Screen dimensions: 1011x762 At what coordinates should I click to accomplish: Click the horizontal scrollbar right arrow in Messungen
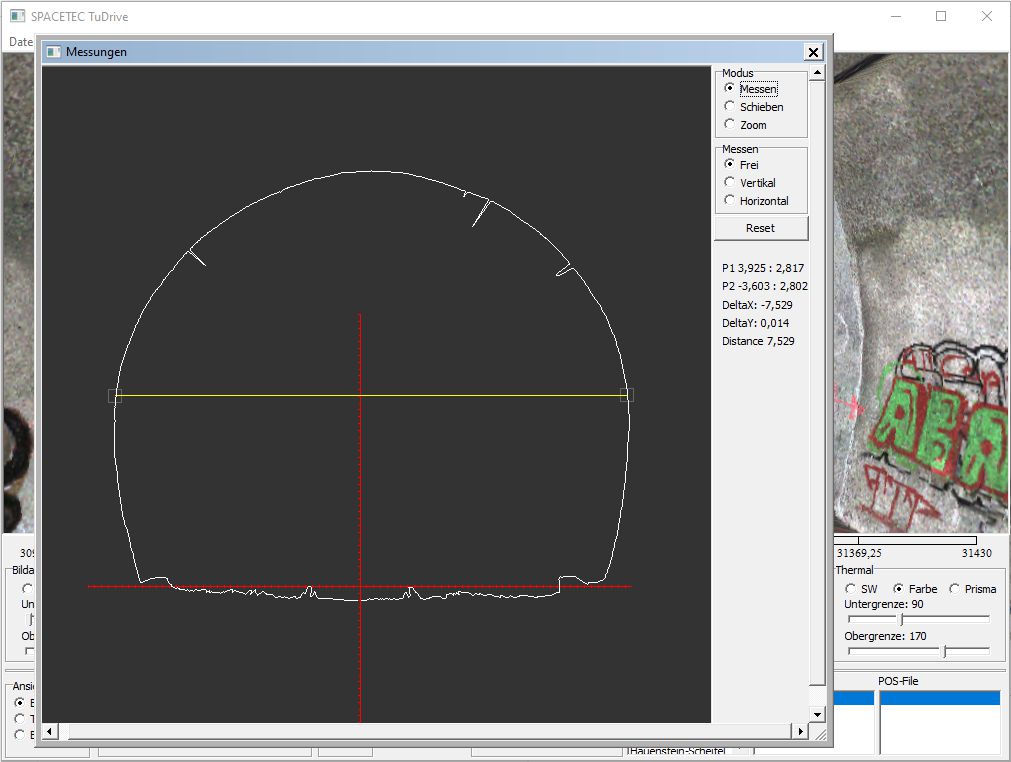800,731
